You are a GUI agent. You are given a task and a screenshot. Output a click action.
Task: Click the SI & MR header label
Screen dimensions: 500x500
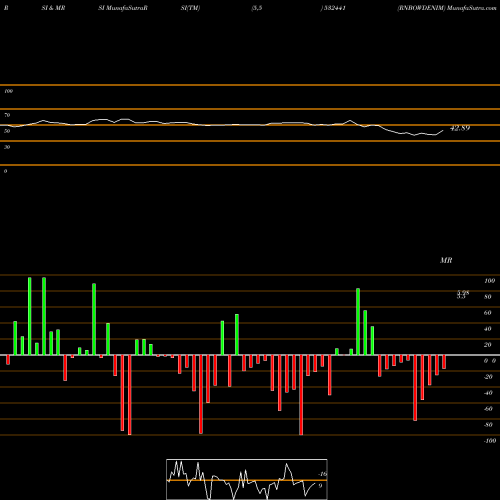point(53,8)
